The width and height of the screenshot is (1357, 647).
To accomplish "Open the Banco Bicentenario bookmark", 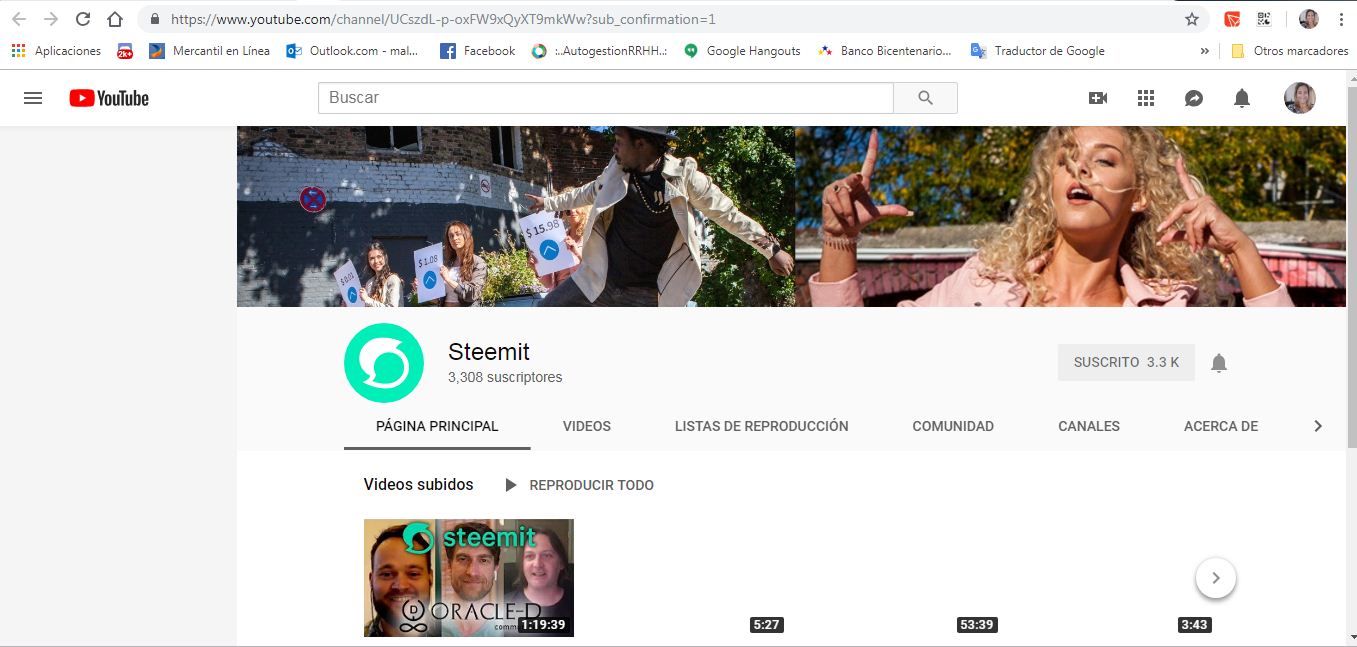I will pos(885,51).
